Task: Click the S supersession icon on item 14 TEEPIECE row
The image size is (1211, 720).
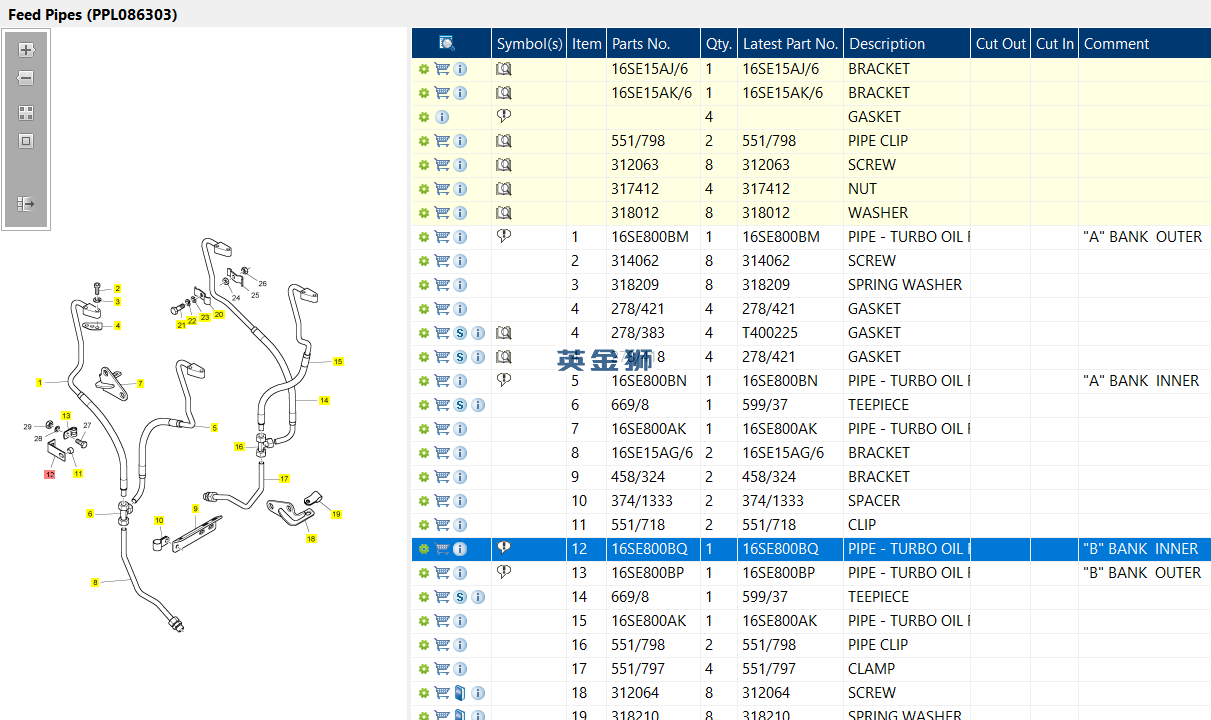Action: (460, 597)
